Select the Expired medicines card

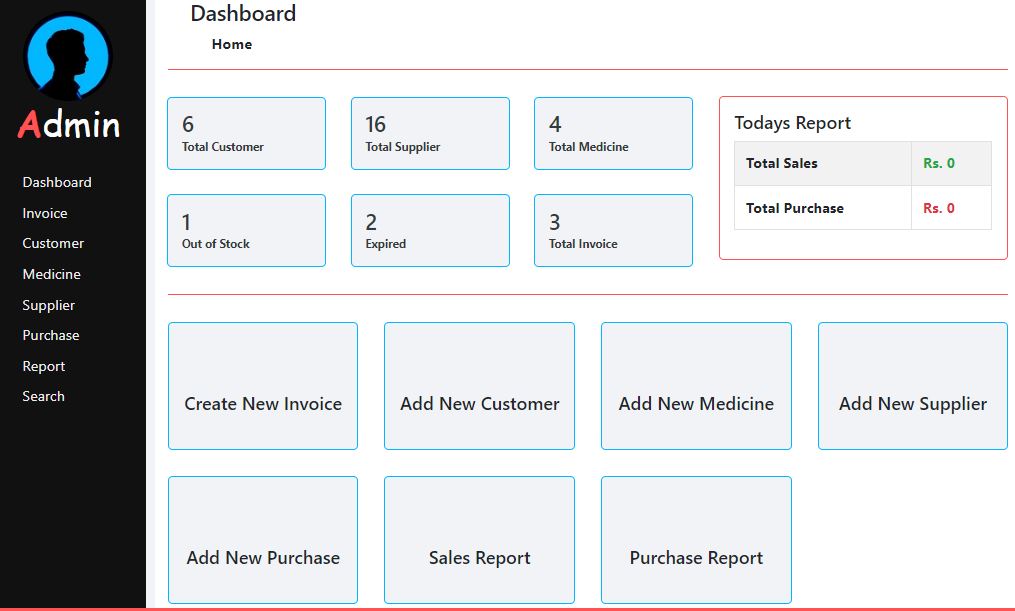pos(430,230)
